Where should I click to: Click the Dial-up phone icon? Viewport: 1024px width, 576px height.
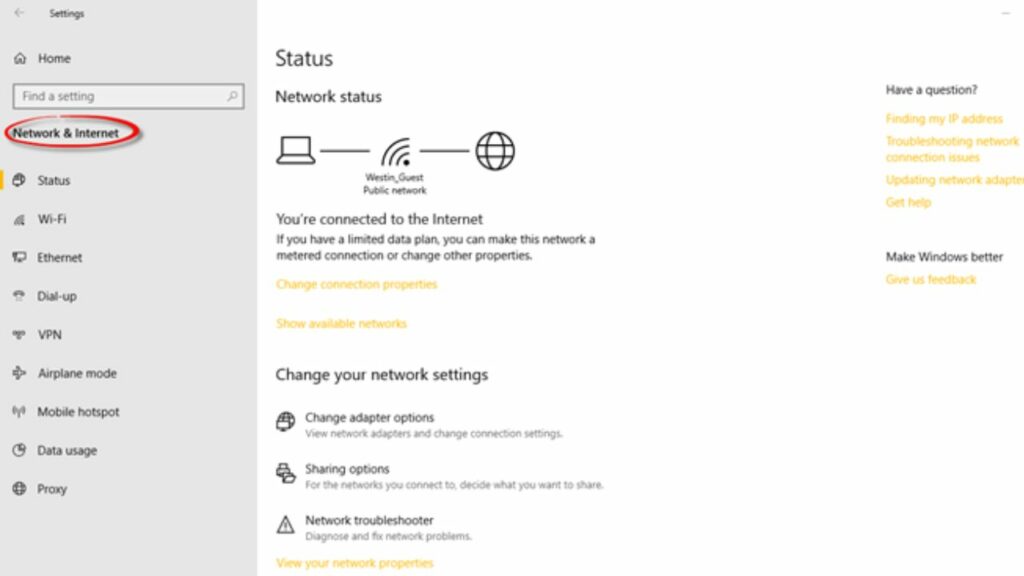pos(20,296)
